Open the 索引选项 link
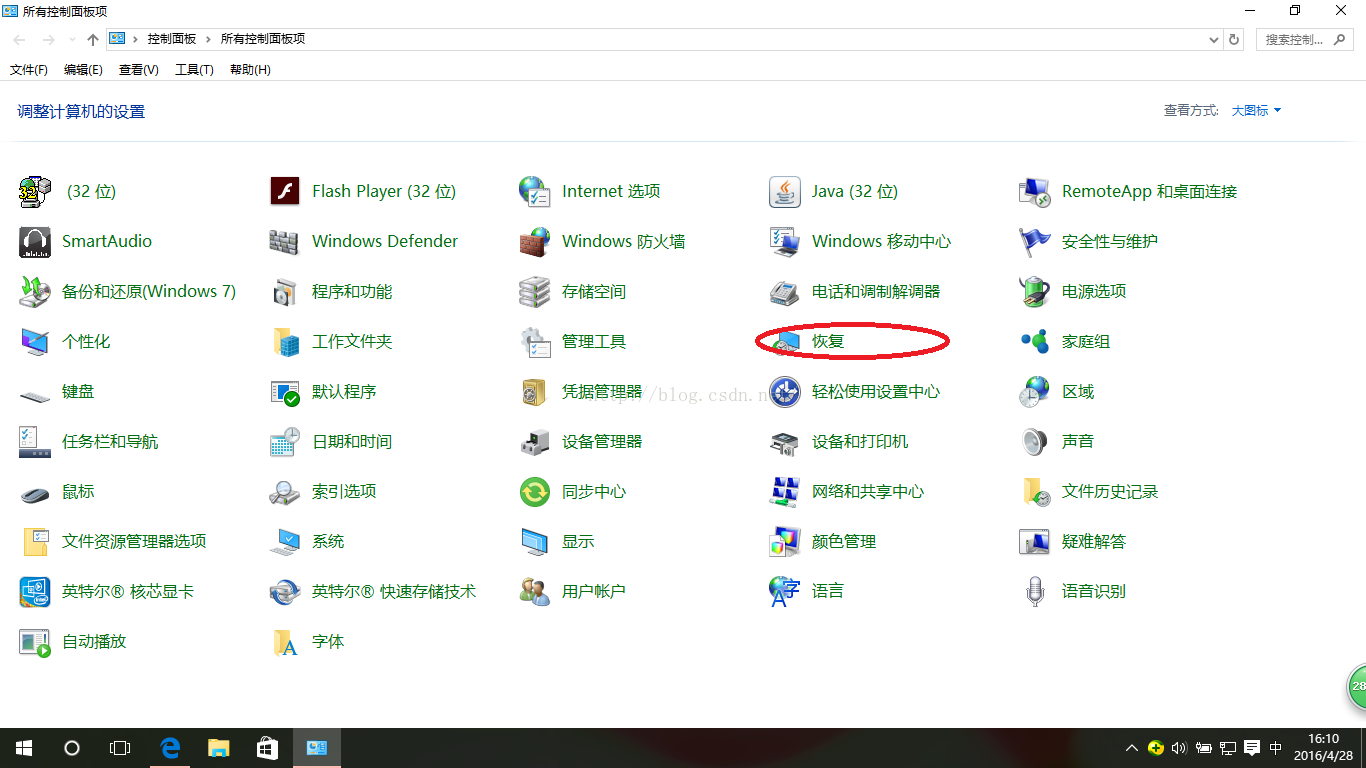The image size is (1366, 768). pyautogui.click(x=344, y=491)
